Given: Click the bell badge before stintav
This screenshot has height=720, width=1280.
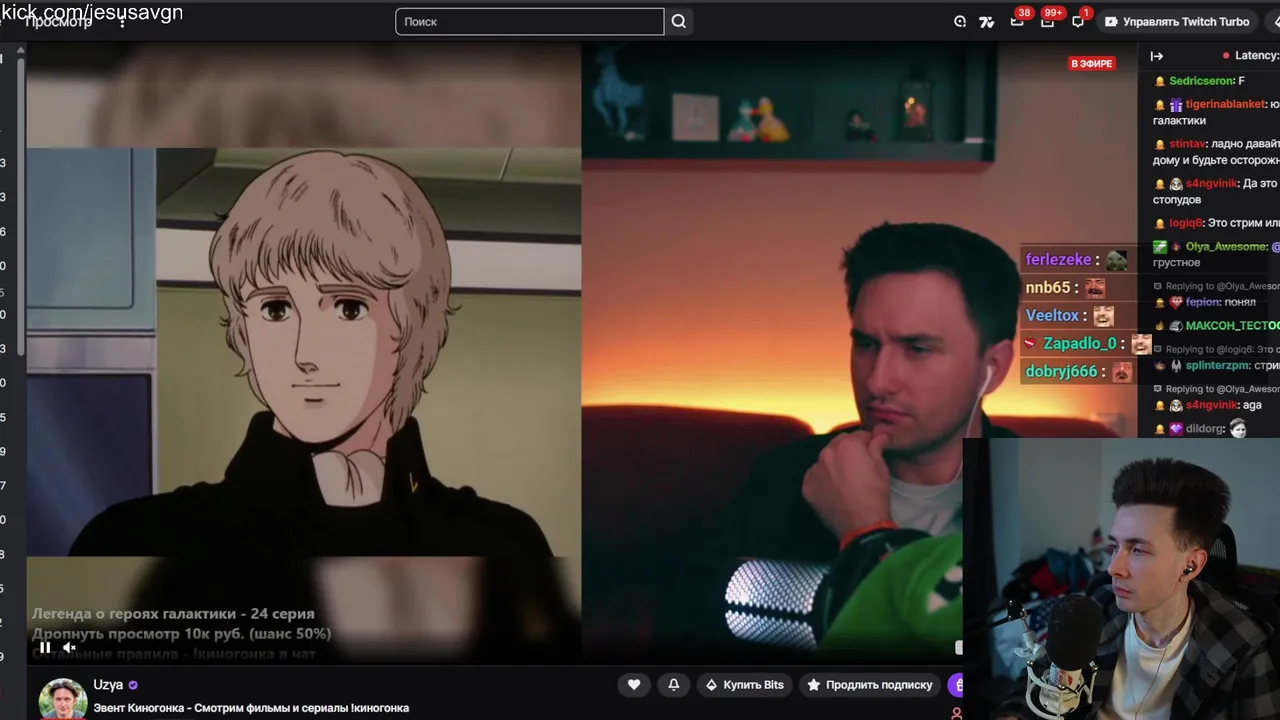Looking at the screenshot, I should coord(1160,144).
